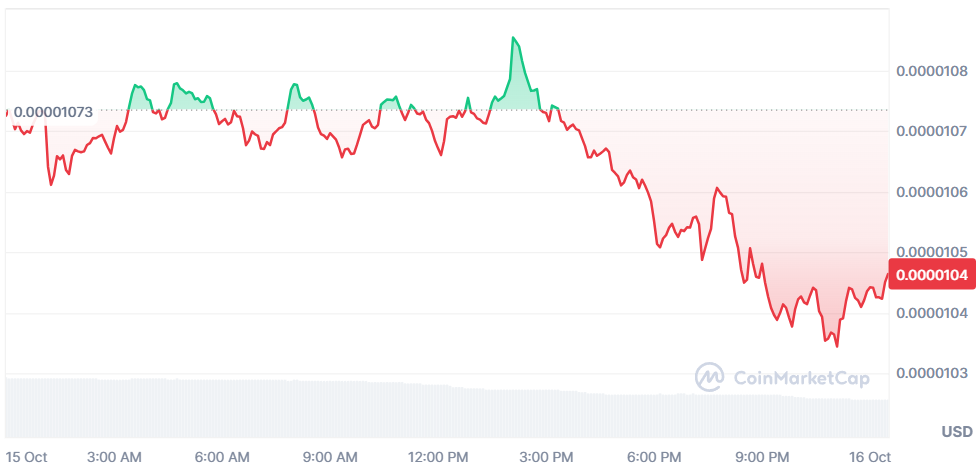
Task: Click the 0.0000105 y-axis label
Action: point(932,251)
